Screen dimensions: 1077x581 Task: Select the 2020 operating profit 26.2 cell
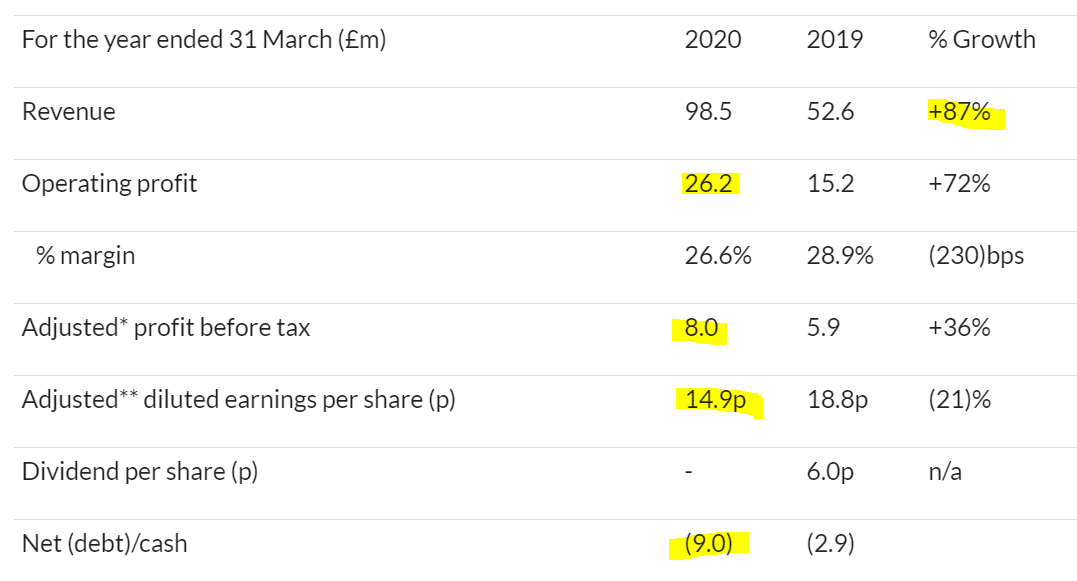708,183
